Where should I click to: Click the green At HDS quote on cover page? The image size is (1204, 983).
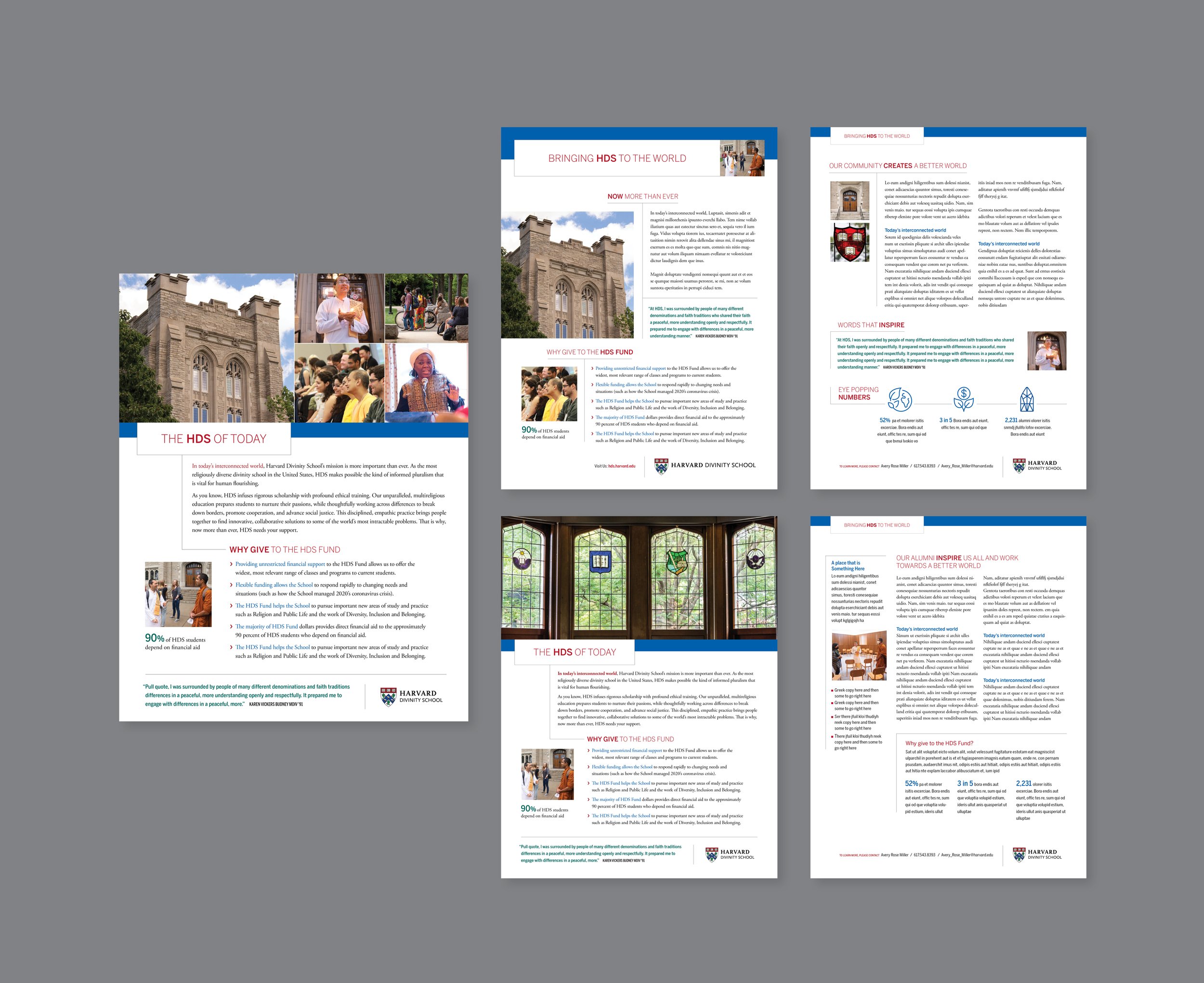coord(701,323)
